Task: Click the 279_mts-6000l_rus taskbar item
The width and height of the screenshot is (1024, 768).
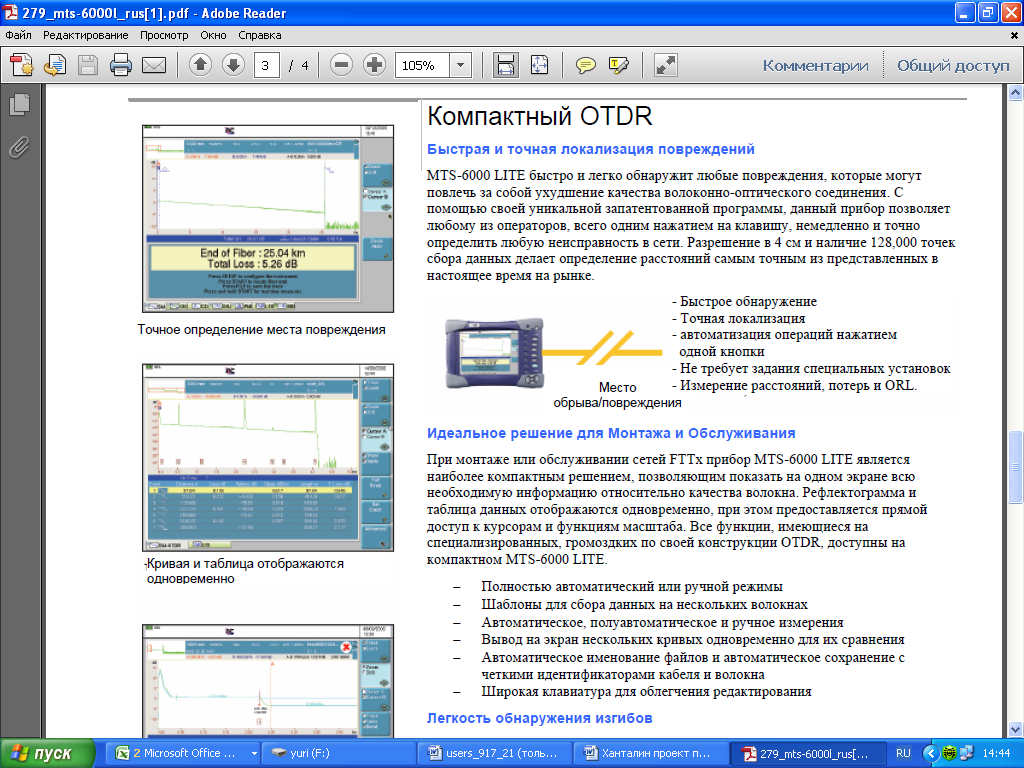Action: (x=807, y=753)
